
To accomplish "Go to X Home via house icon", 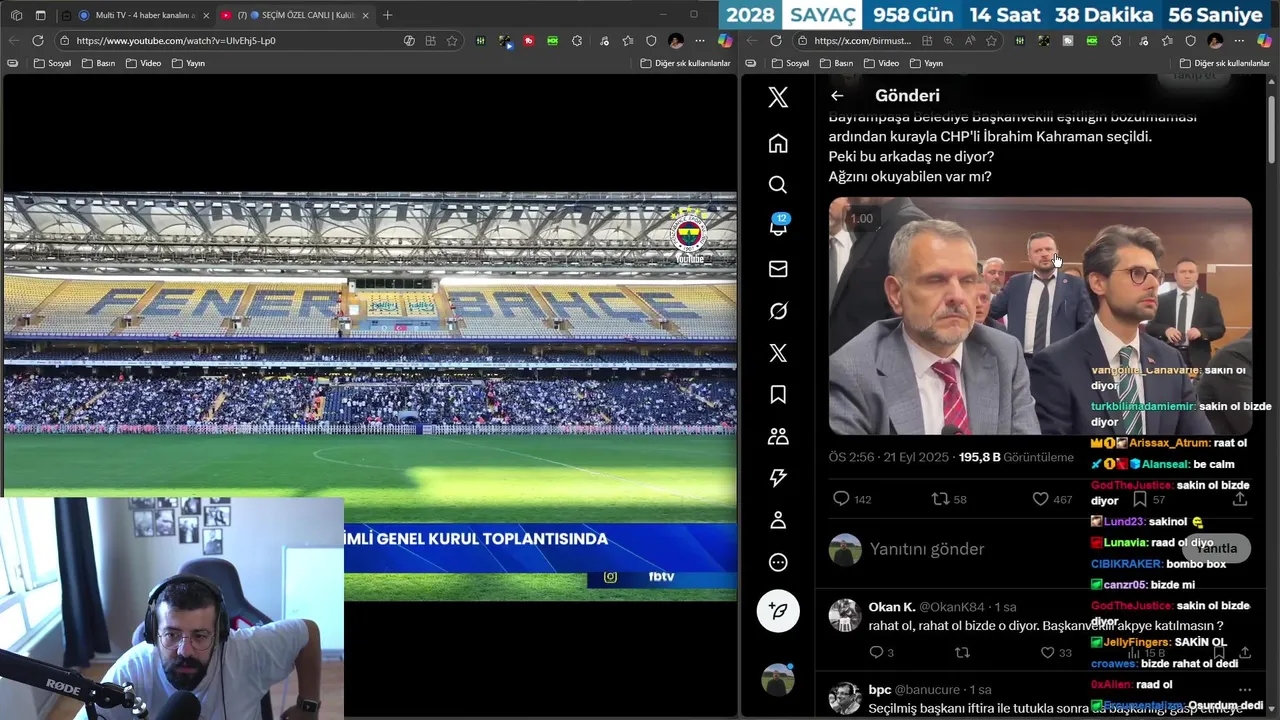I will tap(778, 143).
